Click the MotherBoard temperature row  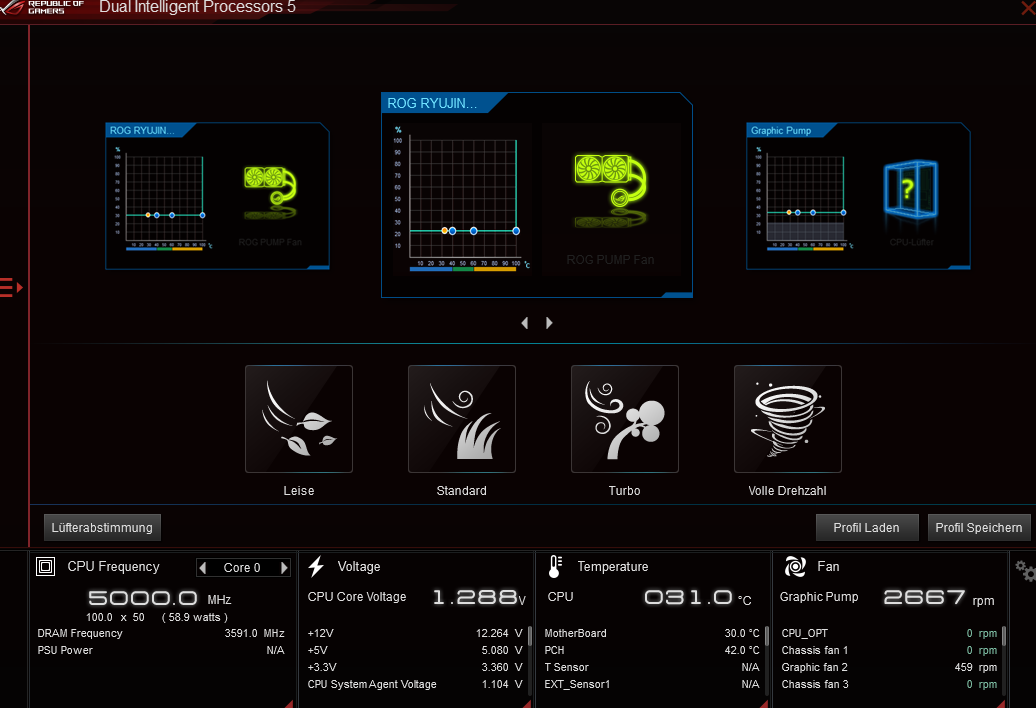652,633
